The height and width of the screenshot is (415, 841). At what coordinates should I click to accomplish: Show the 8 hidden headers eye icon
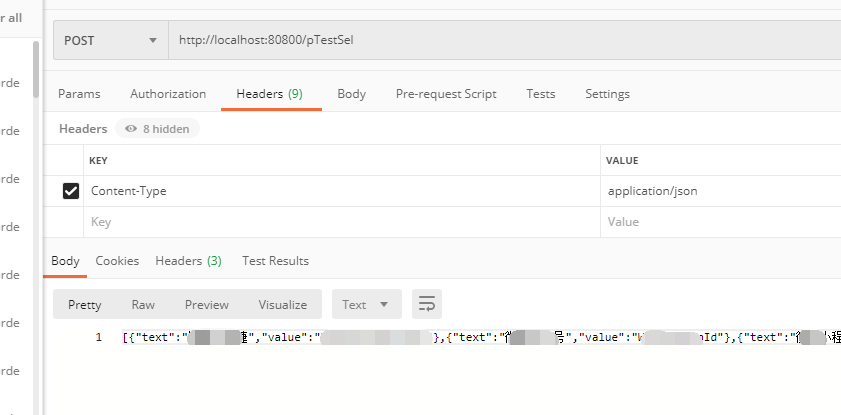click(131, 129)
